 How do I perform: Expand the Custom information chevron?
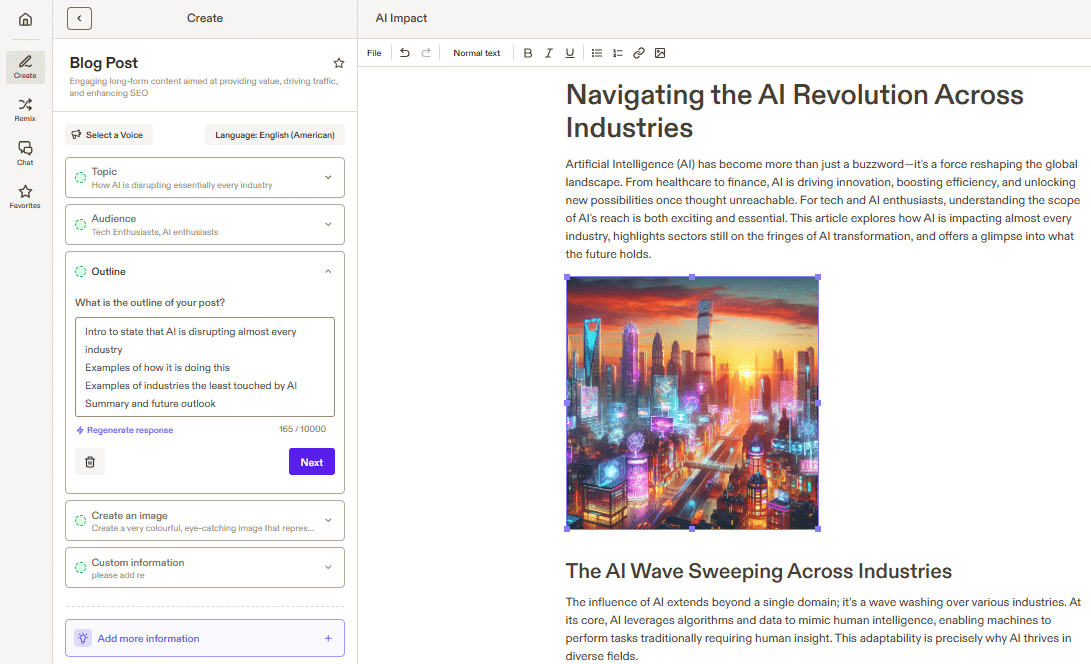328,567
